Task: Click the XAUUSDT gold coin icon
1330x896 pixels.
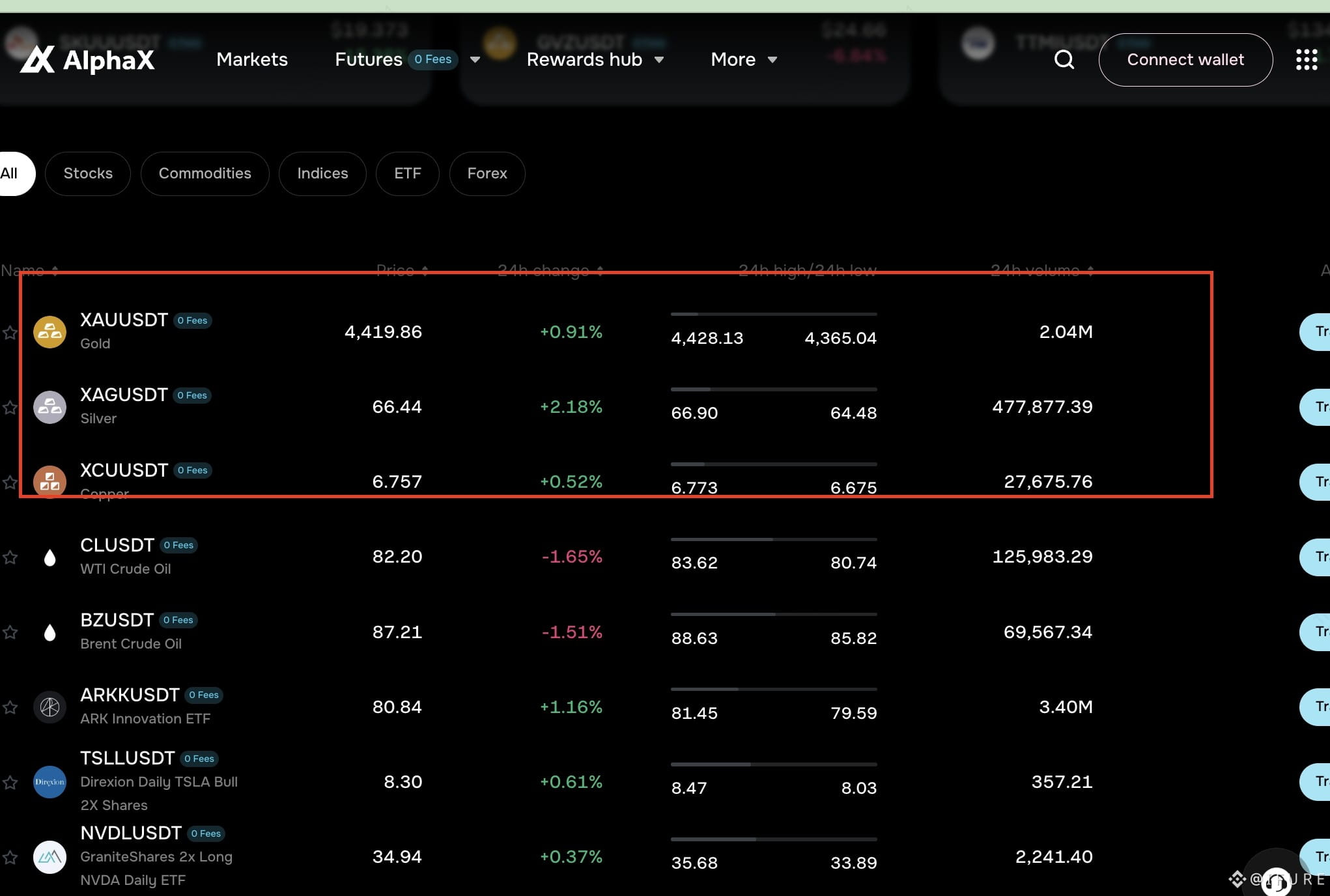Action: pyautogui.click(x=50, y=332)
